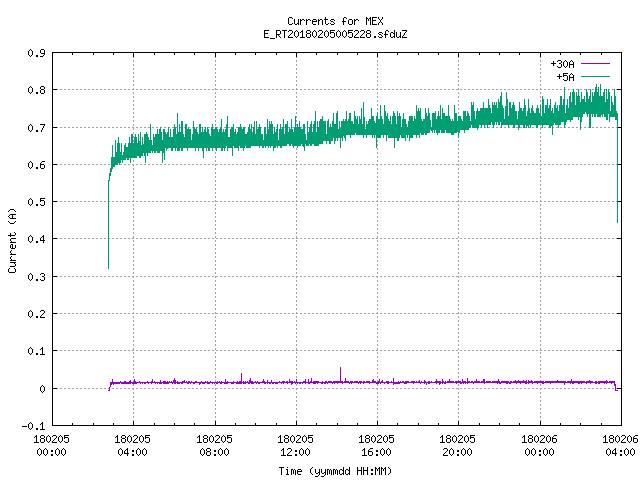Click the chart title 'Currents for MEX'
The height and width of the screenshot is (480, 640).
click(x=335, y=21)
